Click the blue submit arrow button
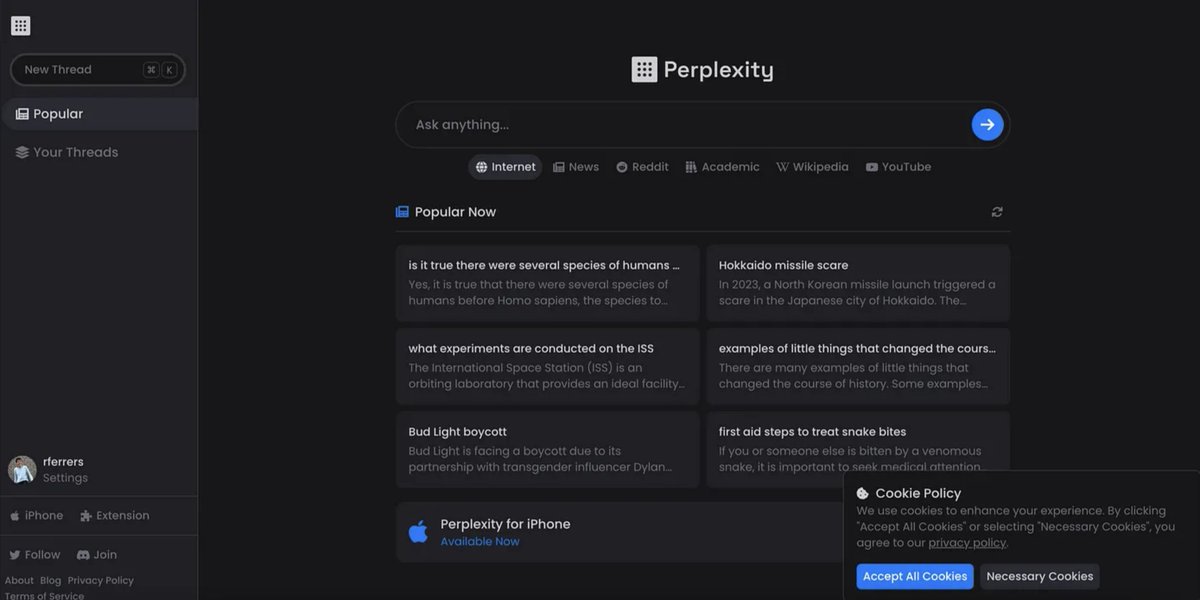This screenshot has width=1200, height=600. pyautogui.click(x=987, y=125)
